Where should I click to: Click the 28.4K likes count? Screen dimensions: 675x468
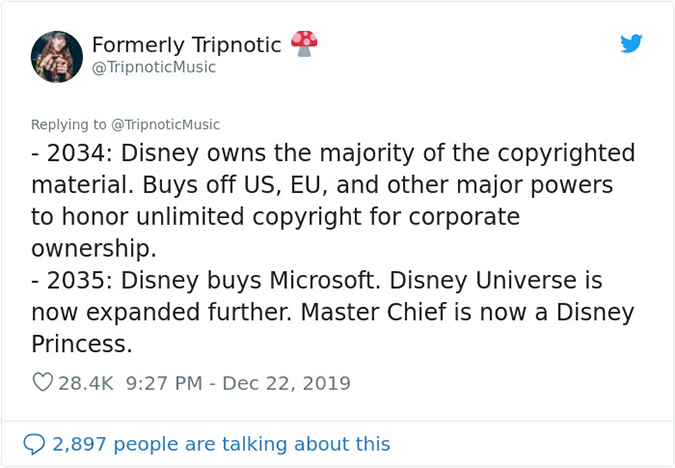[88, 383]
